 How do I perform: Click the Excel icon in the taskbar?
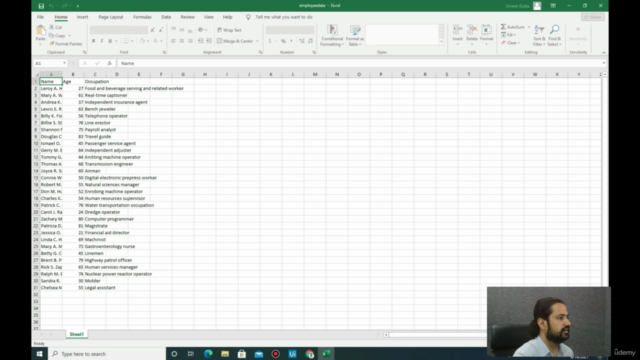tap(326, 354)
